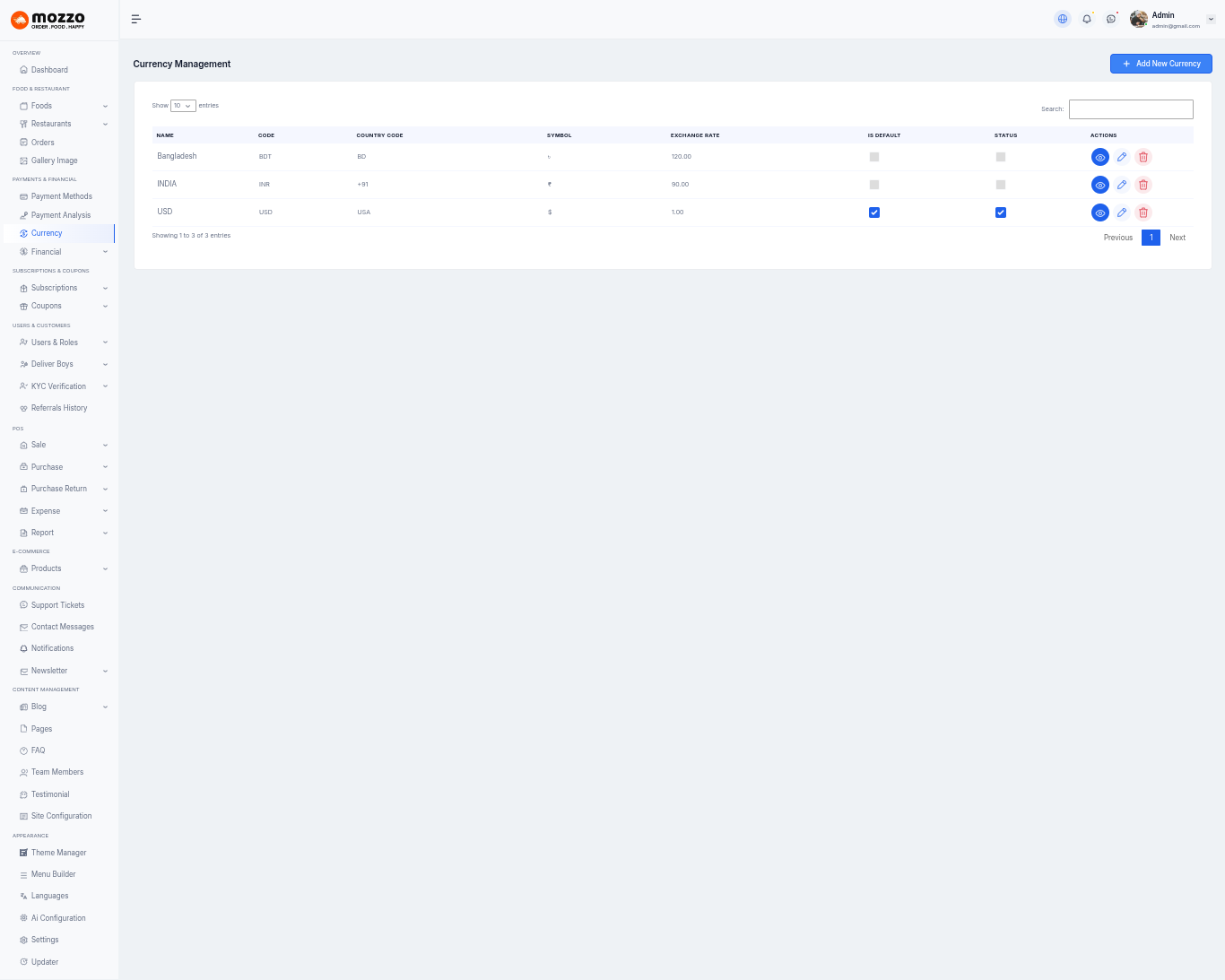
Task: Click the Add New Currency button
Action: (x=1160, y=64)
